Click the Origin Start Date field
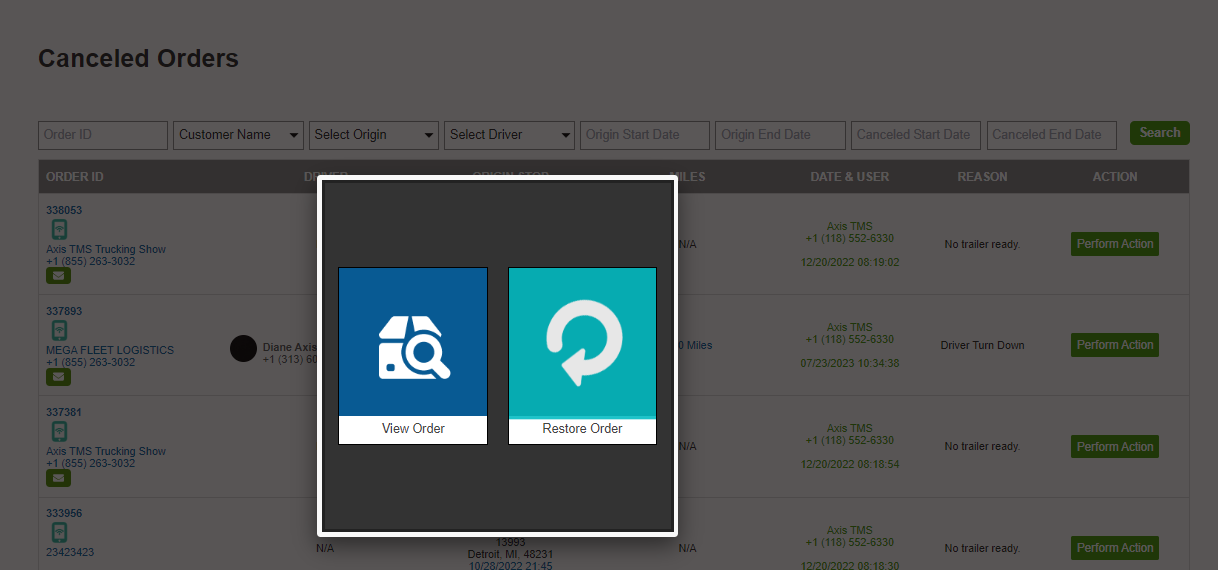 point(645,135)
